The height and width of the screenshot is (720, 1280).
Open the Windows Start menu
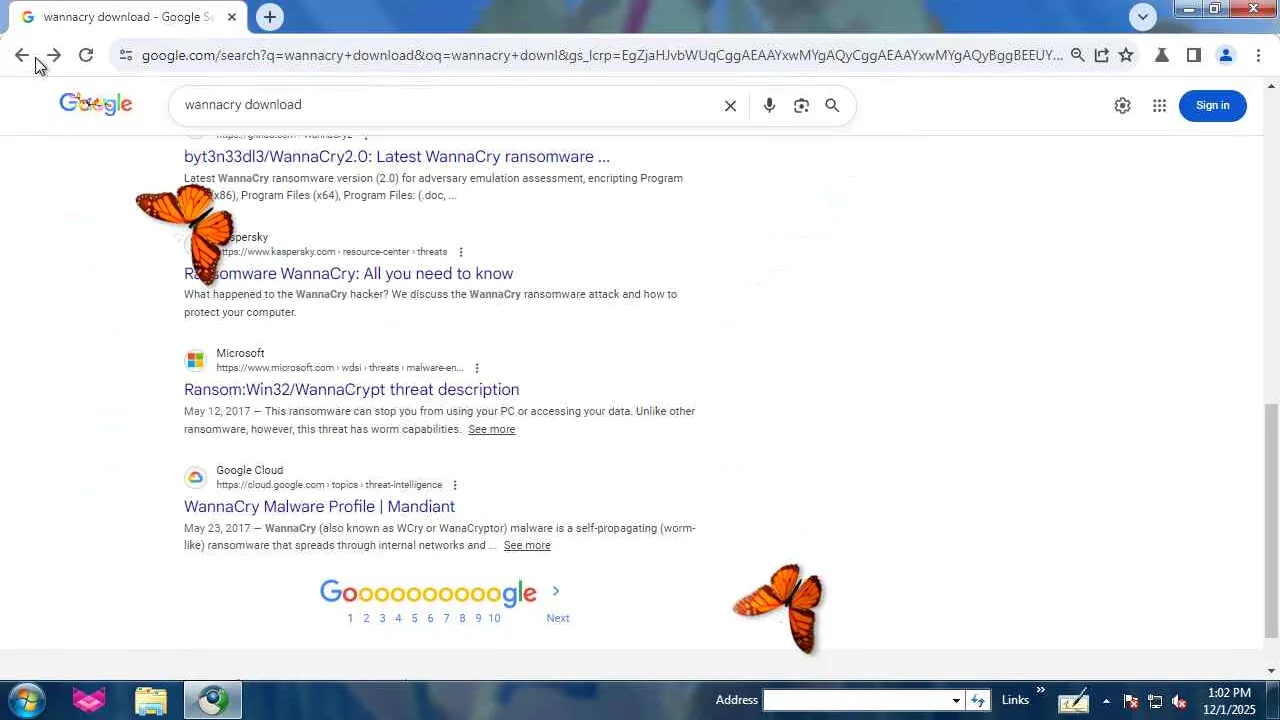tap(27, 700)
